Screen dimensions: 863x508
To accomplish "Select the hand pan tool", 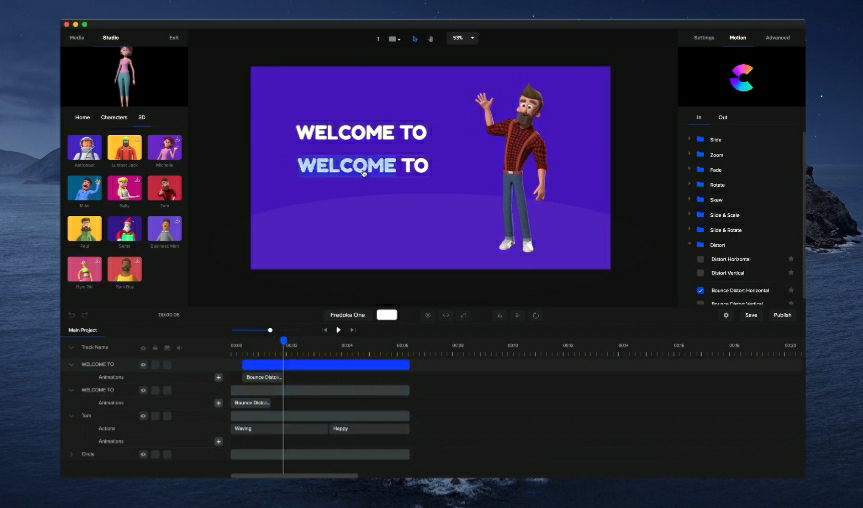I will coord(430,38).
